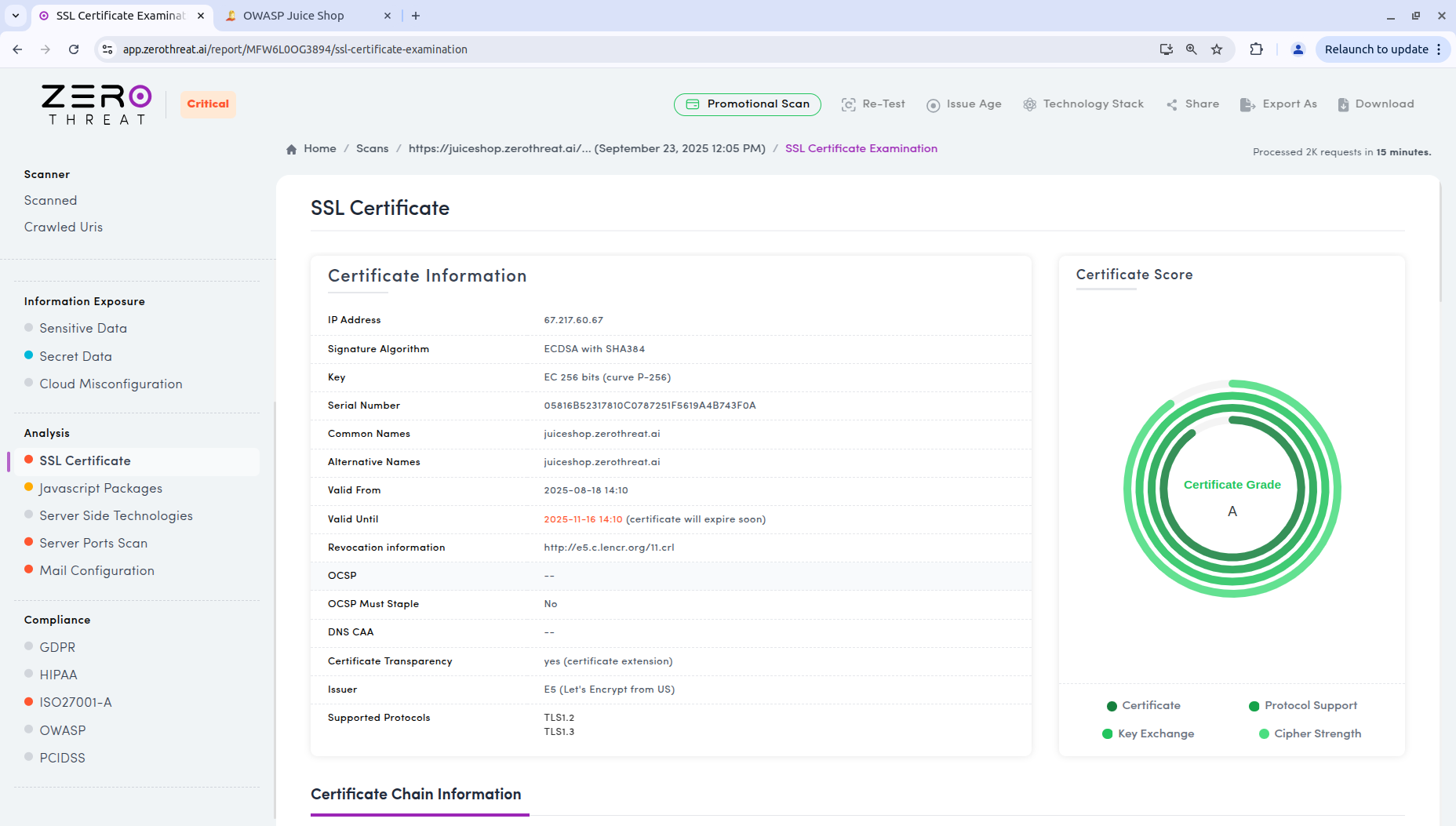
Task: Select Javascript Packages in sidebar
Action: coord(100,489)
